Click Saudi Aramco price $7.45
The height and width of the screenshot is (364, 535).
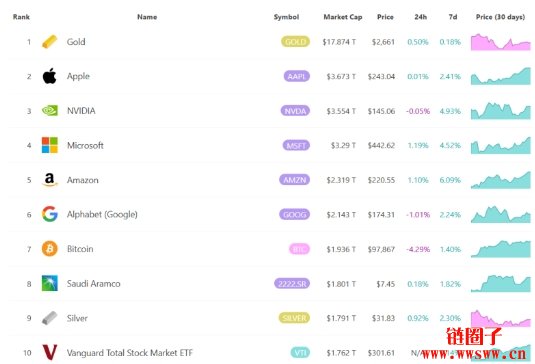386,284
